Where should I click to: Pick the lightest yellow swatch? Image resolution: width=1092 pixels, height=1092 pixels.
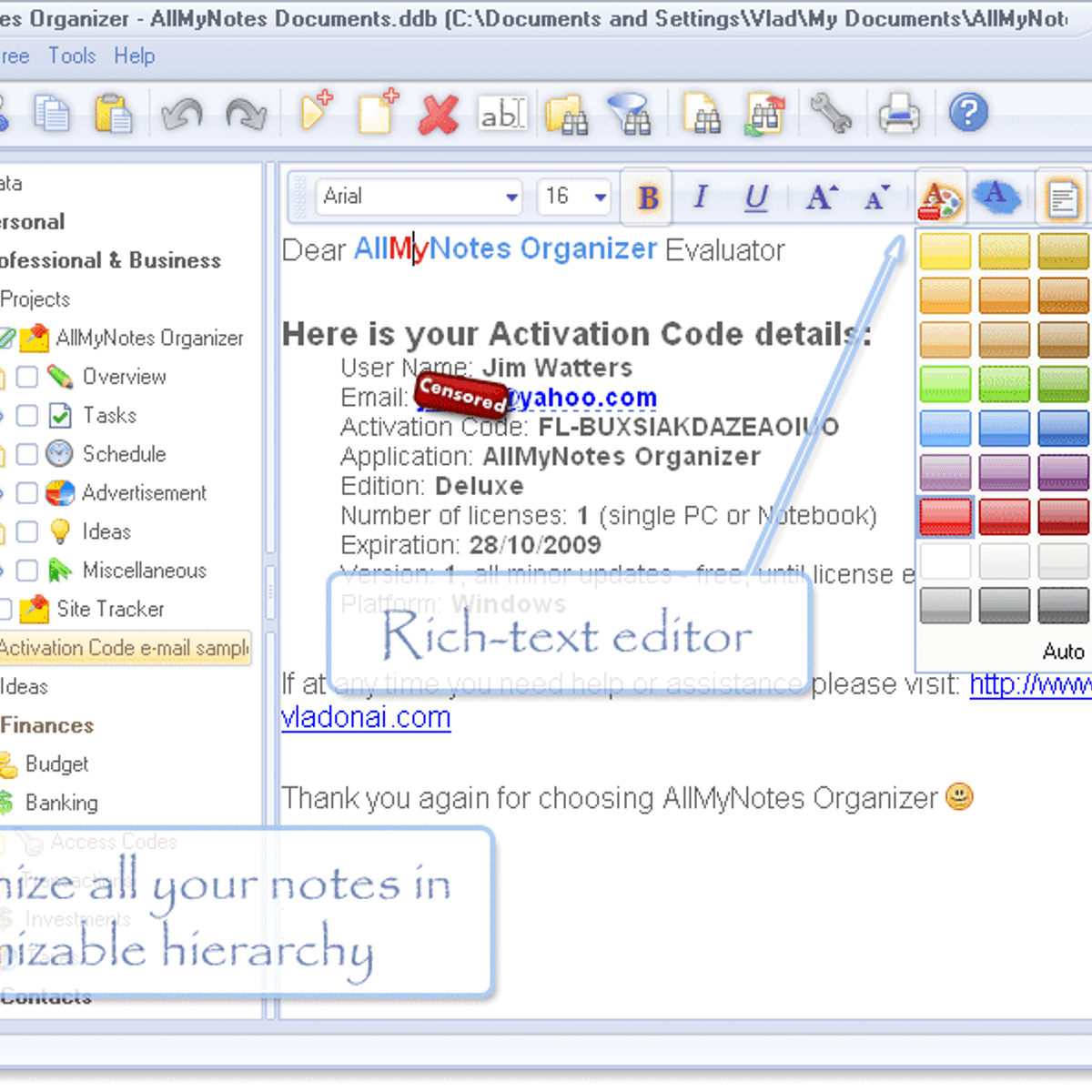945,251
